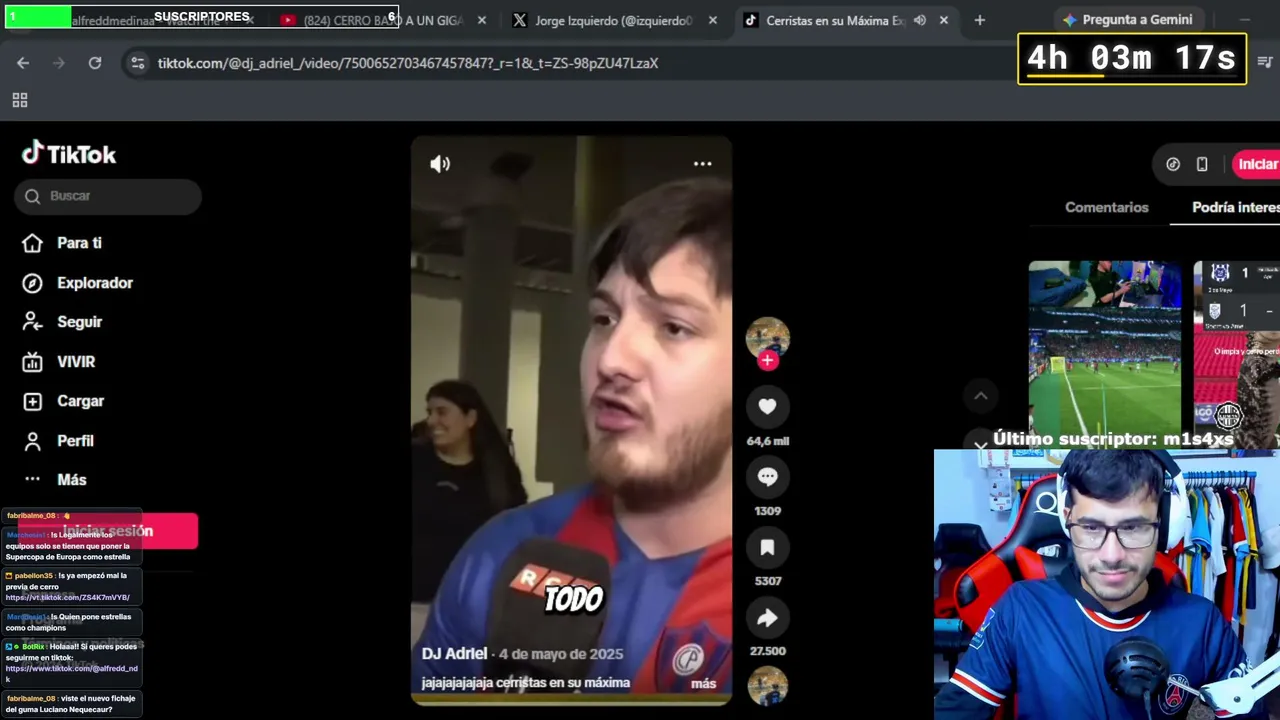1280x720 pixels.
Task: Click the phone icon in the TikTok header
Action: 1202,164
